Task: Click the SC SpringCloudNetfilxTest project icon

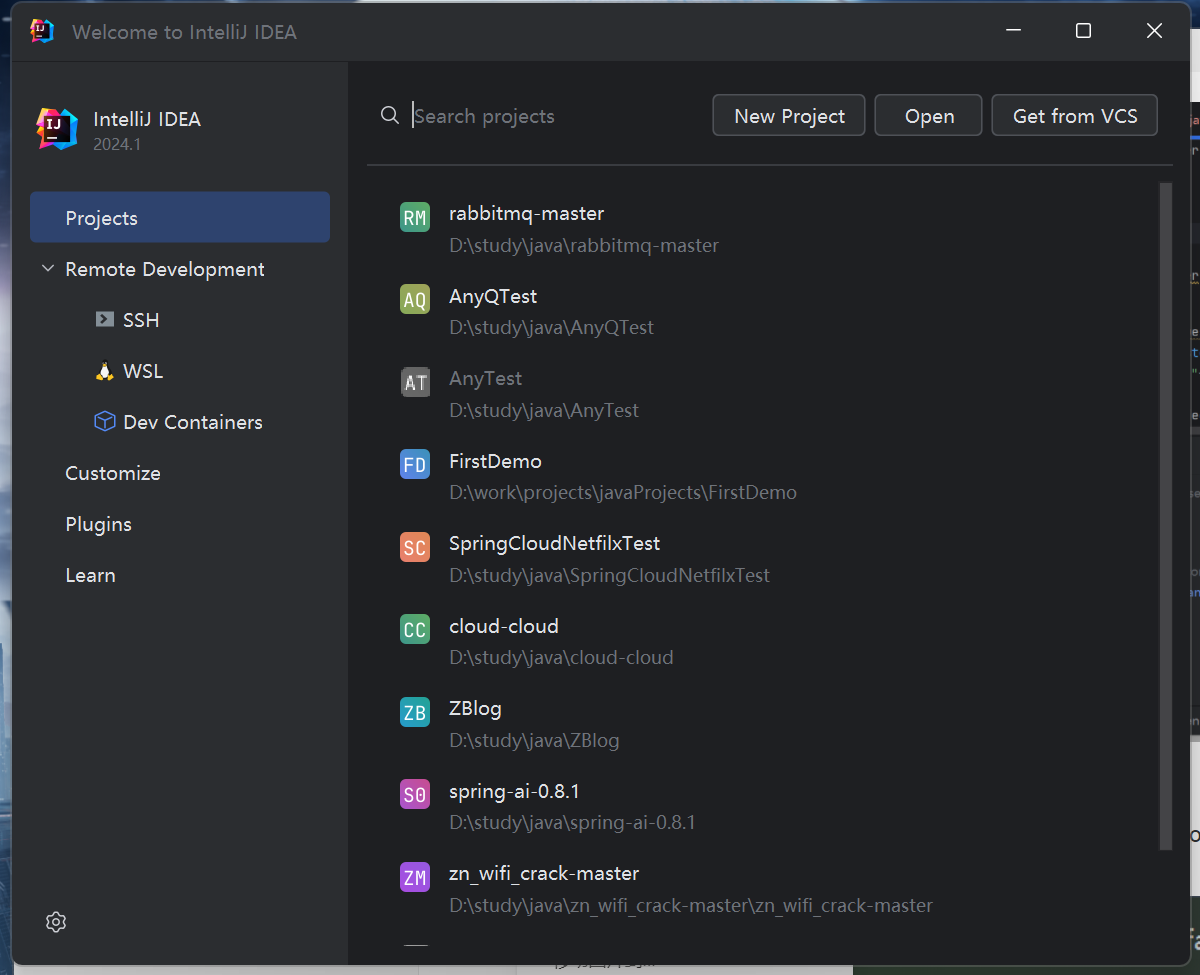Action: [x=415, y=548]
